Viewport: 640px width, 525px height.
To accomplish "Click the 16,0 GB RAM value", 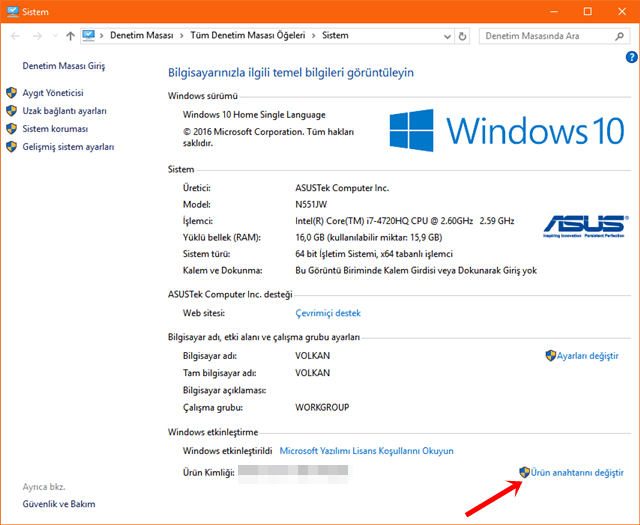I will [369, 238].
